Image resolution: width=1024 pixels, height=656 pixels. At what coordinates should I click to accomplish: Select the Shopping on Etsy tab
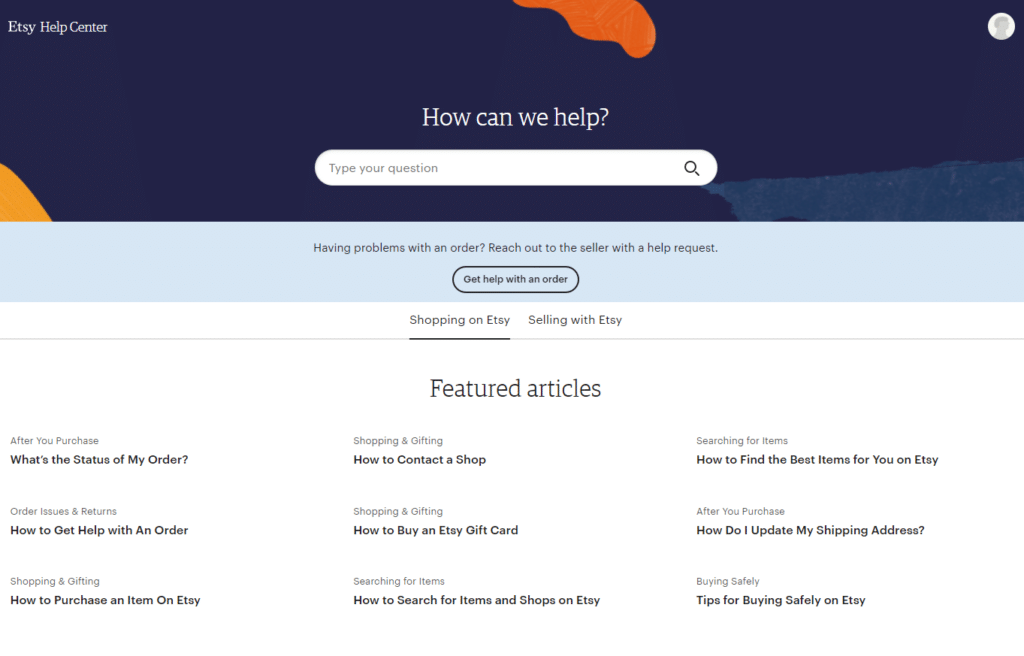pos(459,320)
